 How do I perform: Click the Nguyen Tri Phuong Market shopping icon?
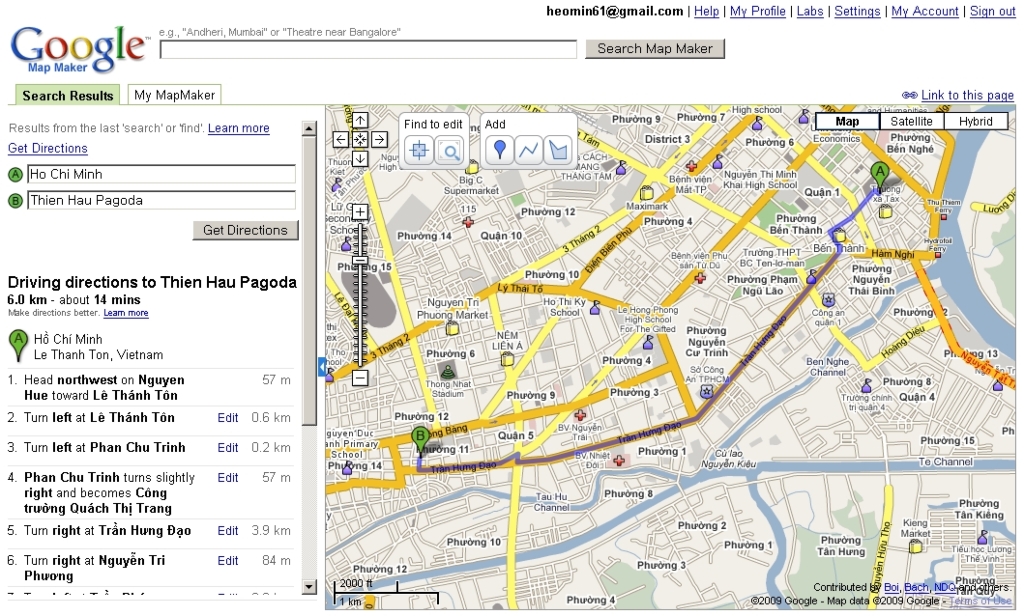click(452, 329)
